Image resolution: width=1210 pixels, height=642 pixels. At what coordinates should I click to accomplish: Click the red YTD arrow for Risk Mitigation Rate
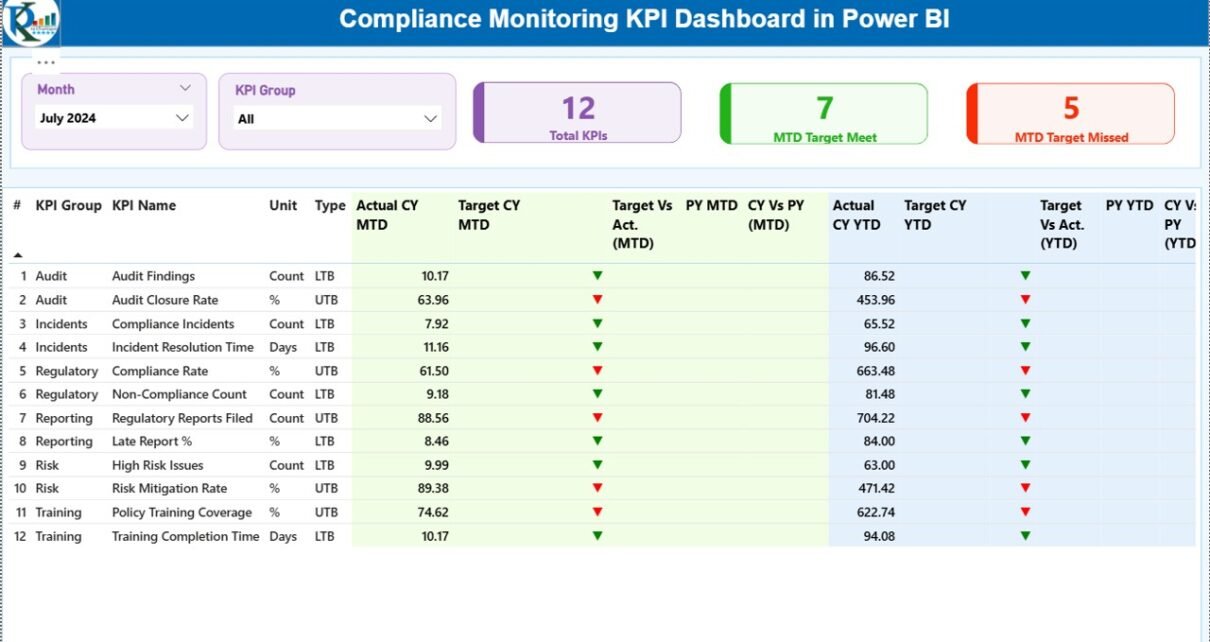click(x=1024, y=488)
